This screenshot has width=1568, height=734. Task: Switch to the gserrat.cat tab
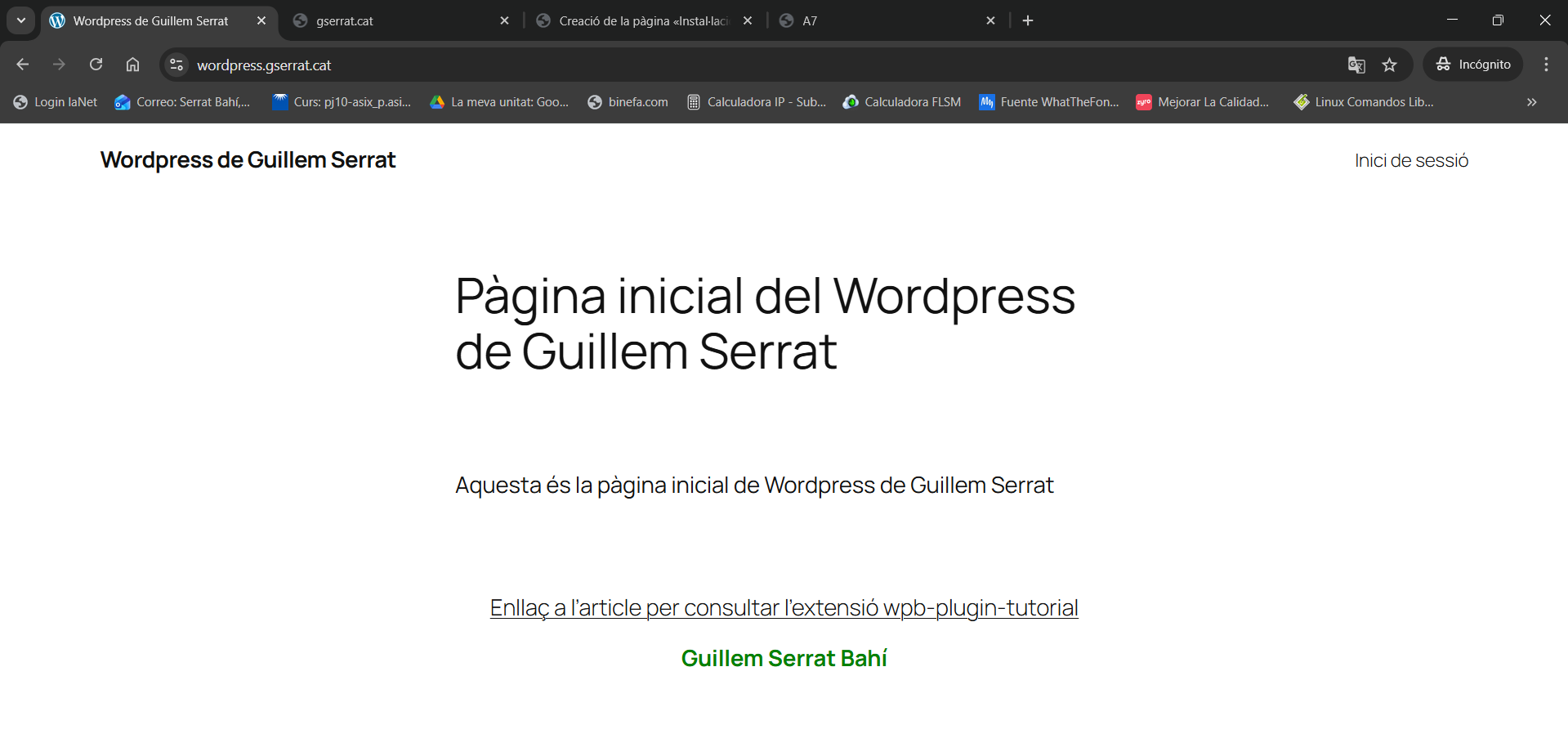click(392, 20)
